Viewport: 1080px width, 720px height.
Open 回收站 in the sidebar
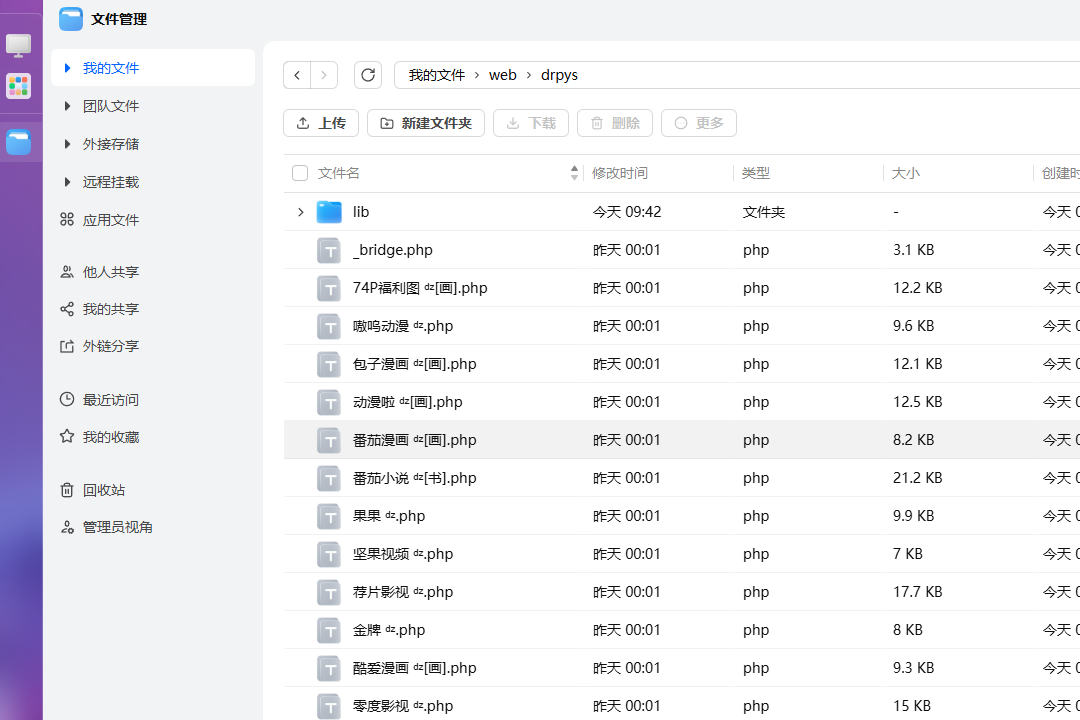[x=104, y=490]
